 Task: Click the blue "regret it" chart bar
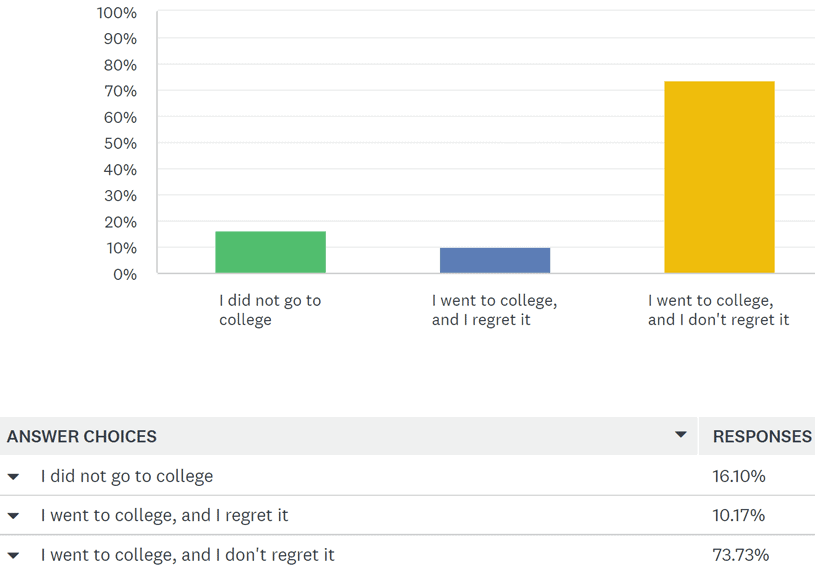point(495,260)
